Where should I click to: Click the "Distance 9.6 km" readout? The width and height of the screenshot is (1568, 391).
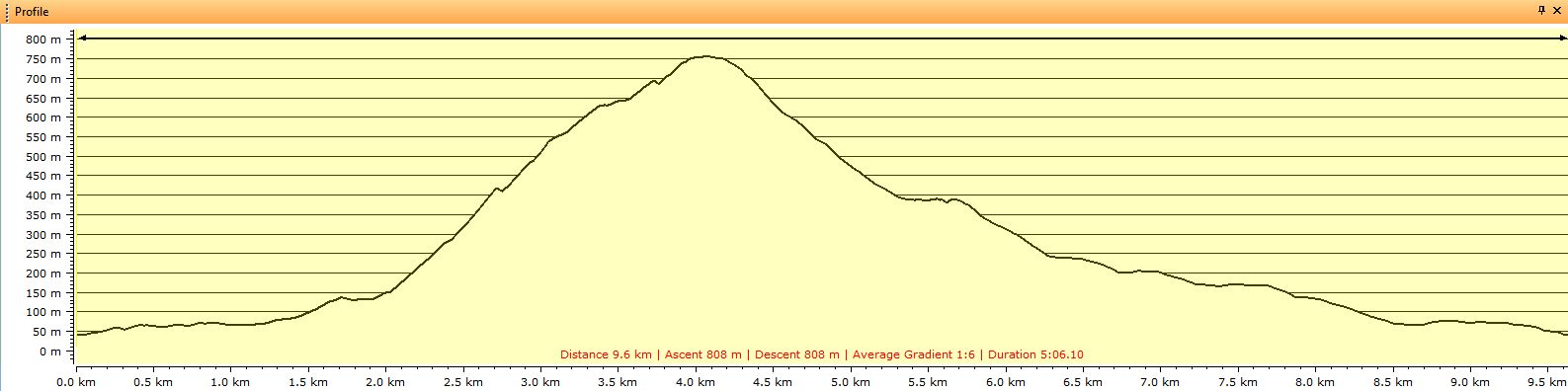click(x=606, y=354)
